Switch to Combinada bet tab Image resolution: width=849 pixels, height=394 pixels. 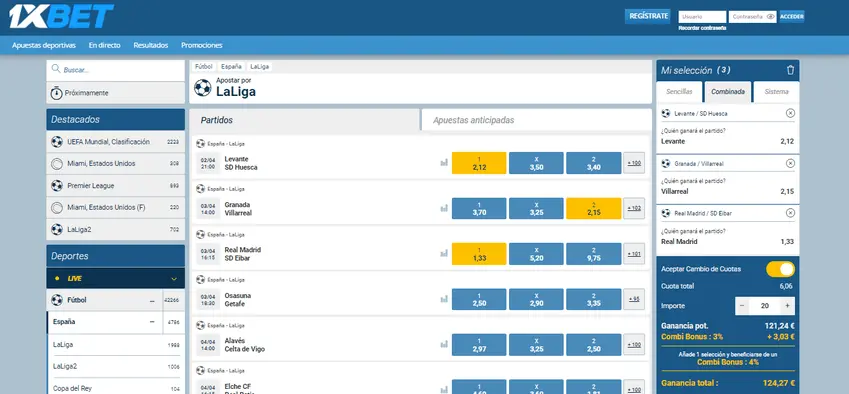click(x=728, y=92)
